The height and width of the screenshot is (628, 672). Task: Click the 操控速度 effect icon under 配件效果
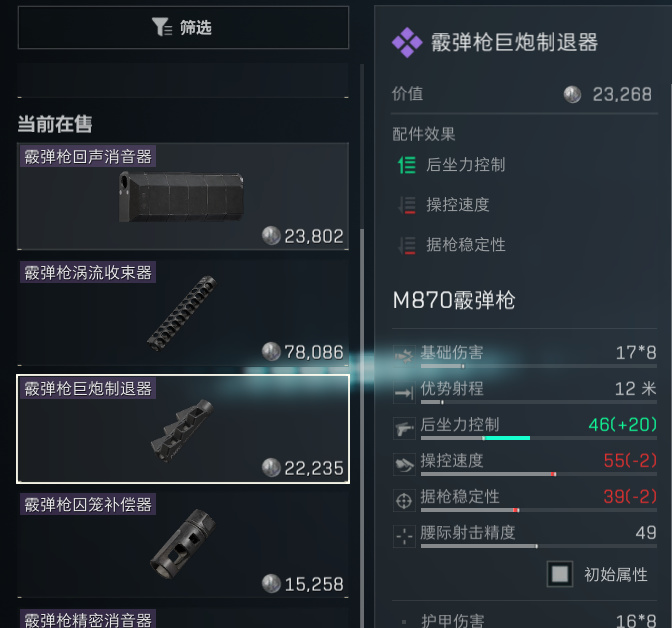[x=407, y=205]
